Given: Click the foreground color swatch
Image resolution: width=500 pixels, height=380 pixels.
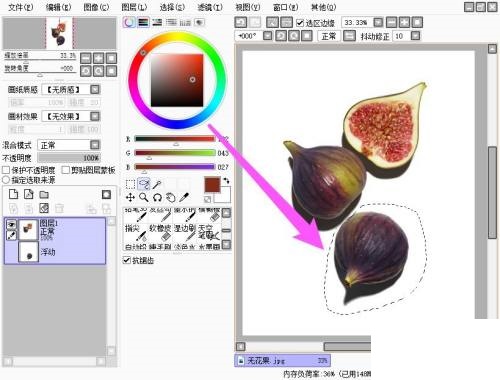Looking at the screenshot, I should (212, 184).
